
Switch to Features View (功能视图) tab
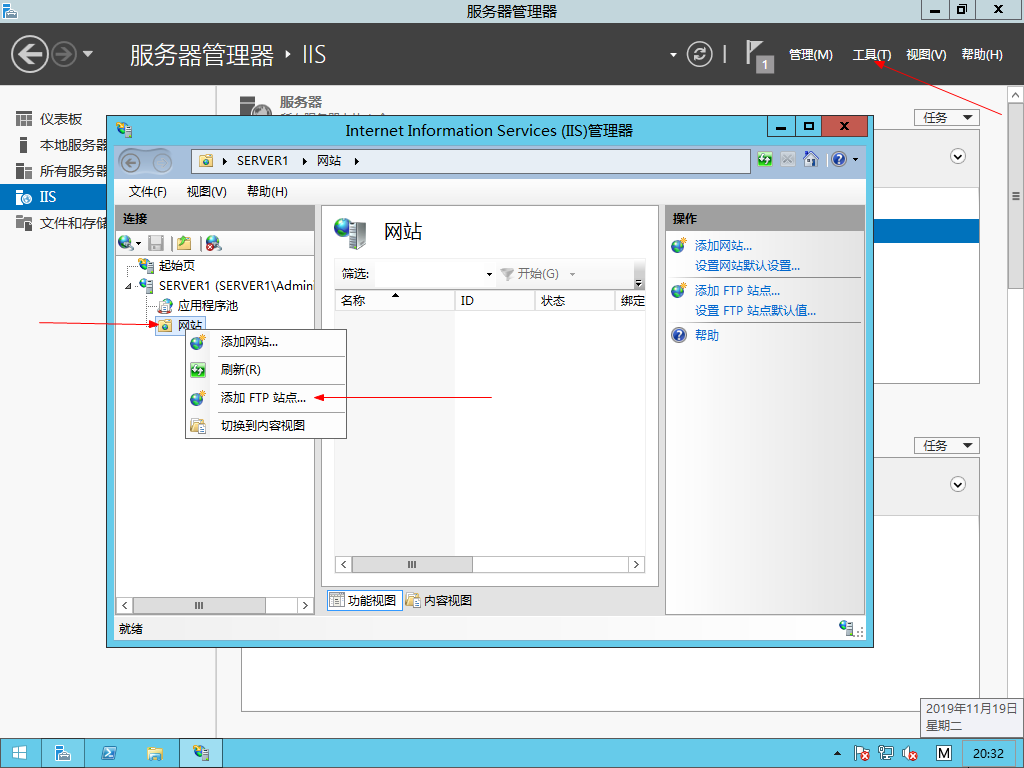(364, 600)
